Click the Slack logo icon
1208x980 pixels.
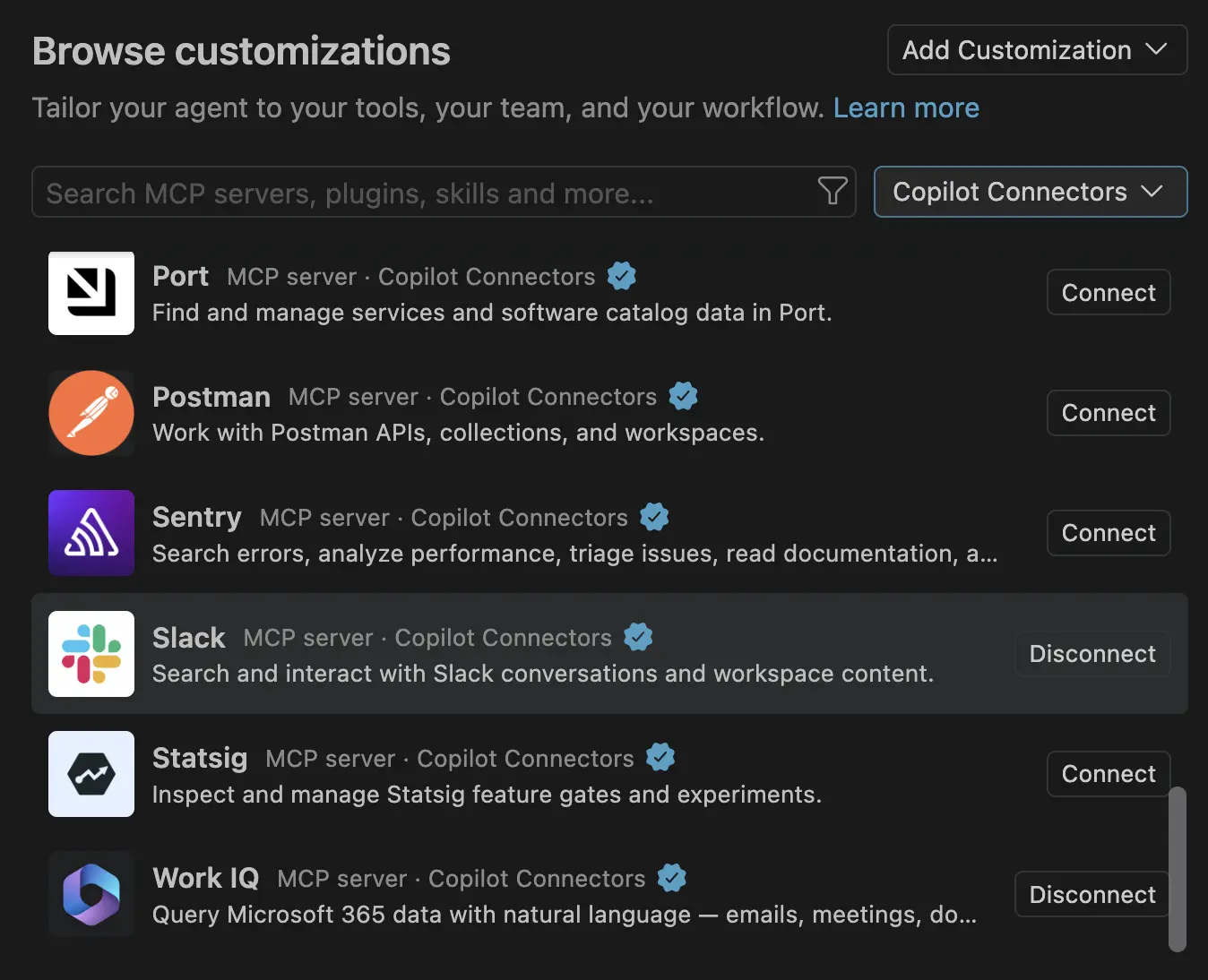coord(91,654)
